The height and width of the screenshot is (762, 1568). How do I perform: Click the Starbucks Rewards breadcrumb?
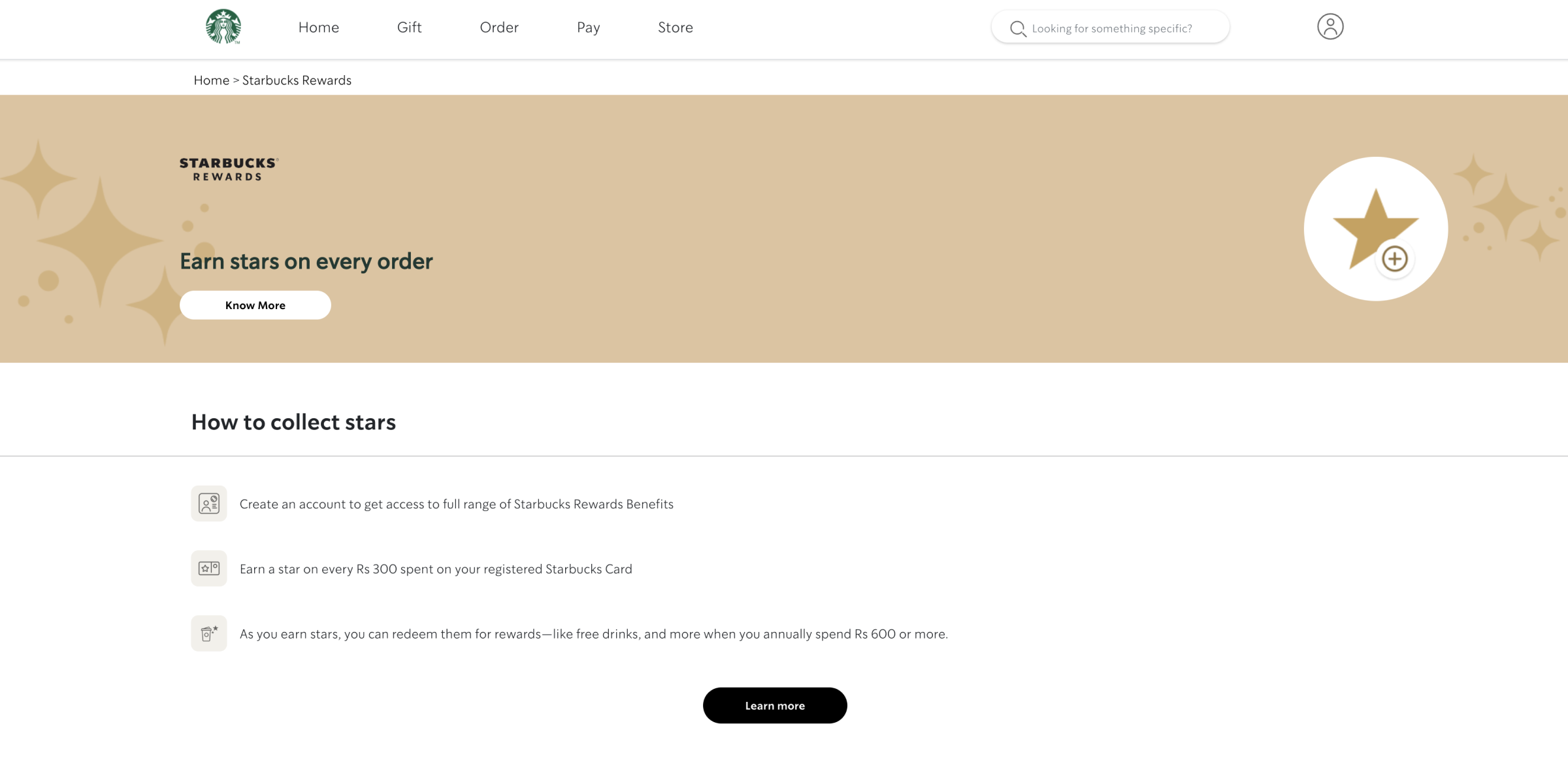(x=296, y=80)
